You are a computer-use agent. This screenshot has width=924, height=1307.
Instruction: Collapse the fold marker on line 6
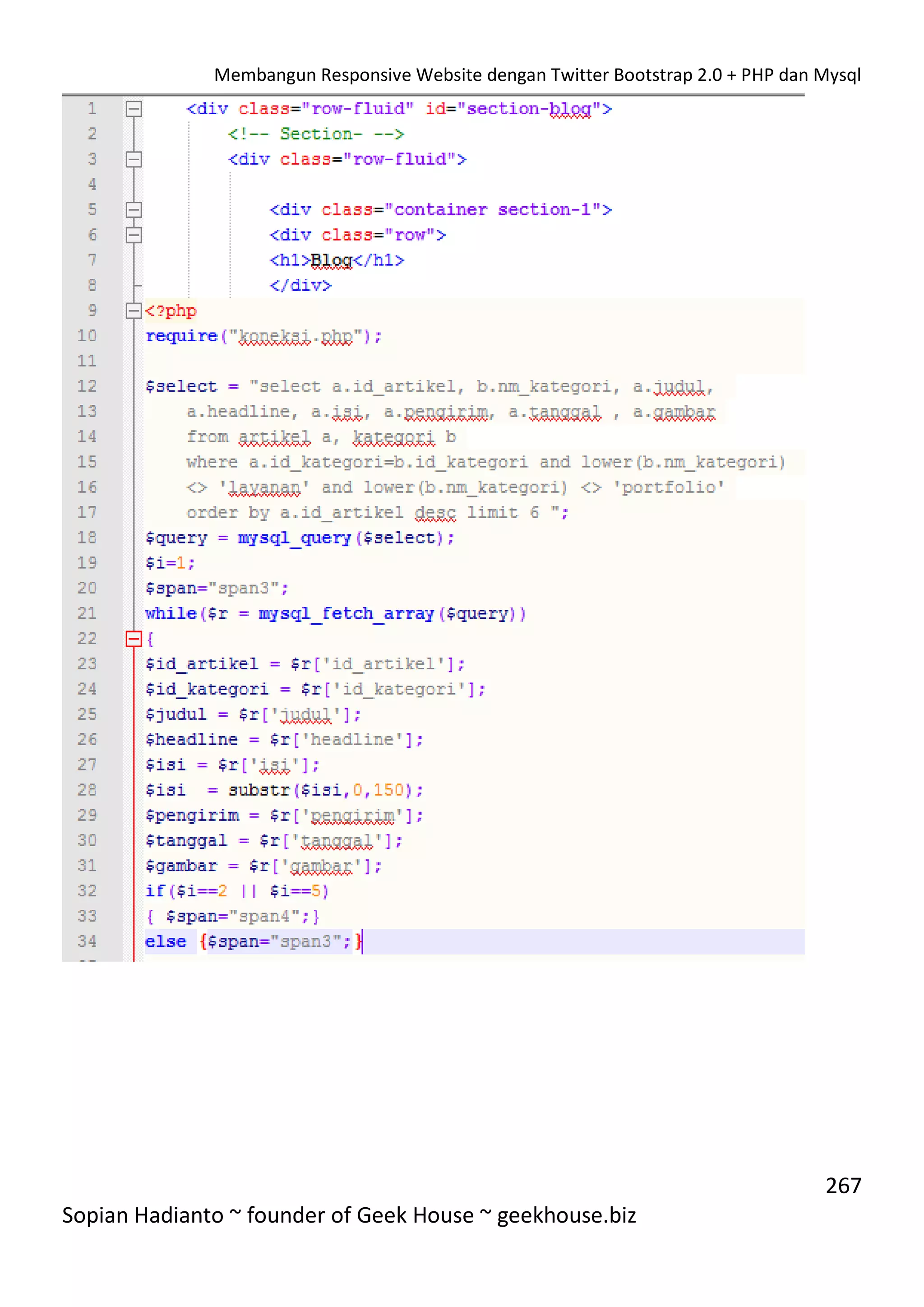click(x=134, y=235)
